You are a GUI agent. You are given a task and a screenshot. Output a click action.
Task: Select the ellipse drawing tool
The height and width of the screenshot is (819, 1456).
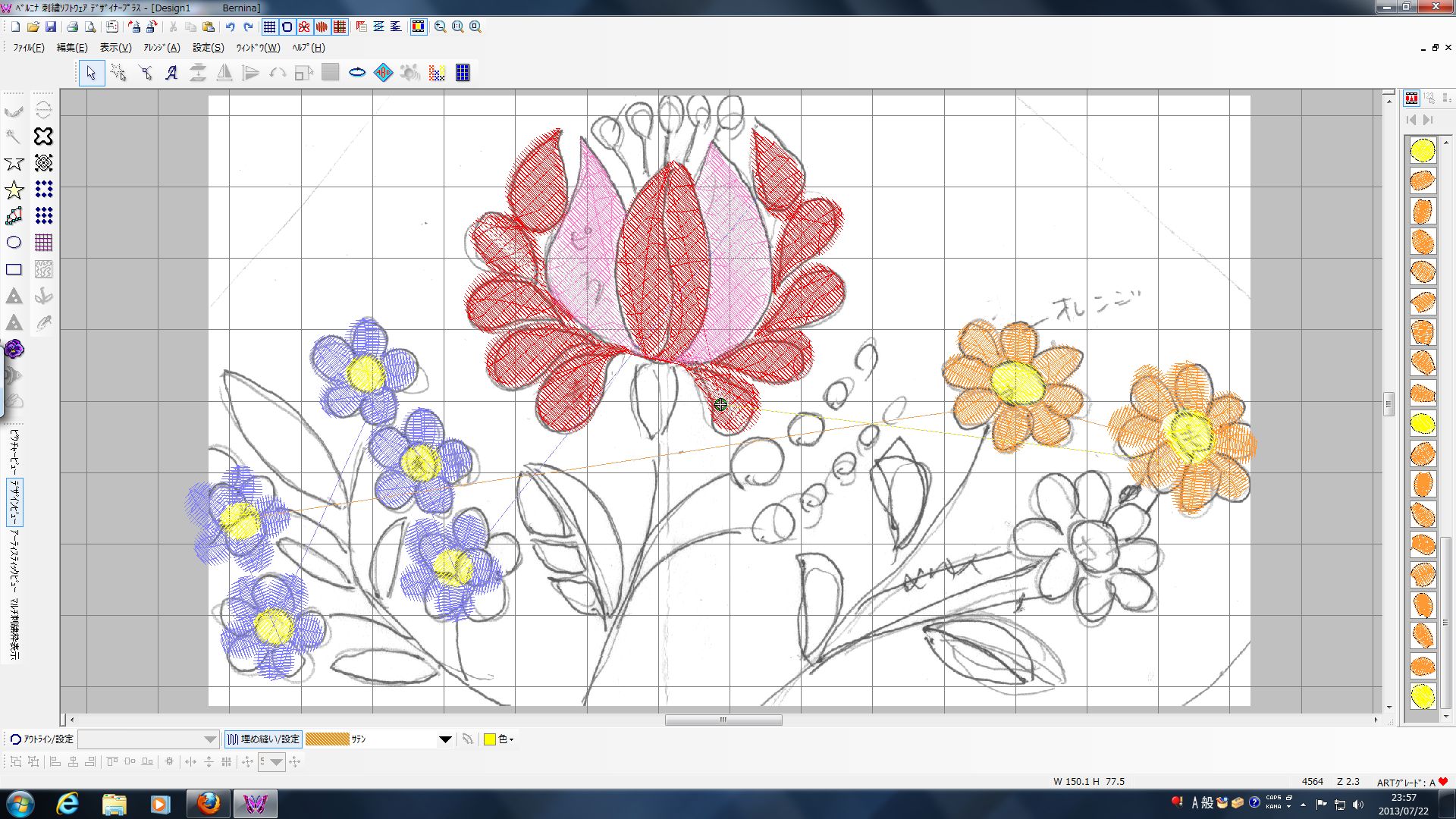[14, 243]
